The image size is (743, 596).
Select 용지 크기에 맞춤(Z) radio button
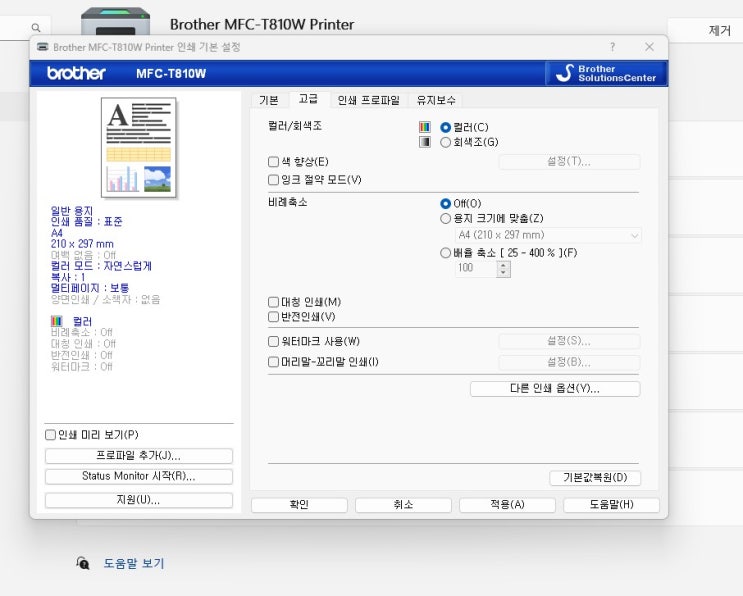click(x=445, y=218)
